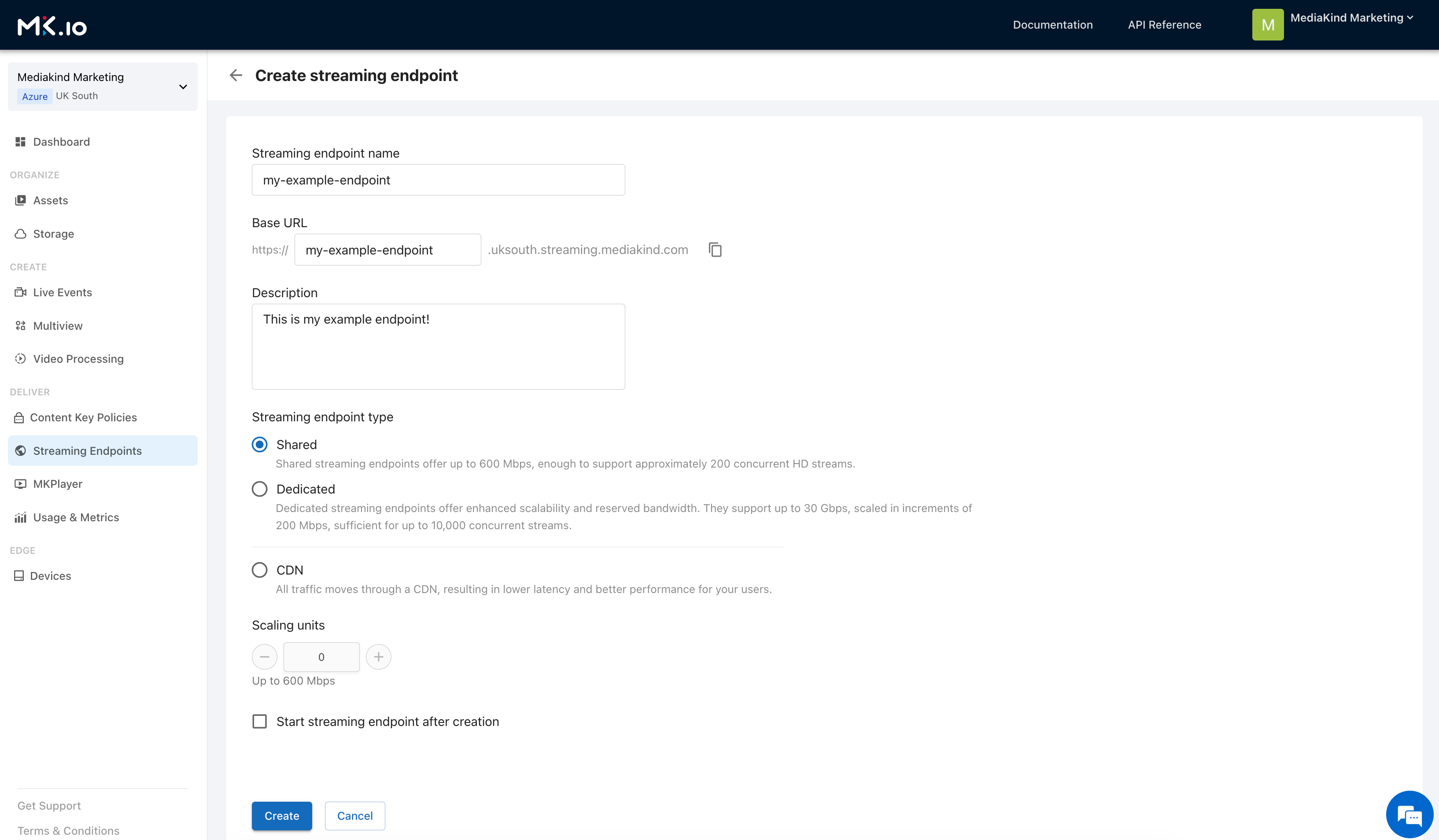Click the green M account avatar

coord(1268,25)
